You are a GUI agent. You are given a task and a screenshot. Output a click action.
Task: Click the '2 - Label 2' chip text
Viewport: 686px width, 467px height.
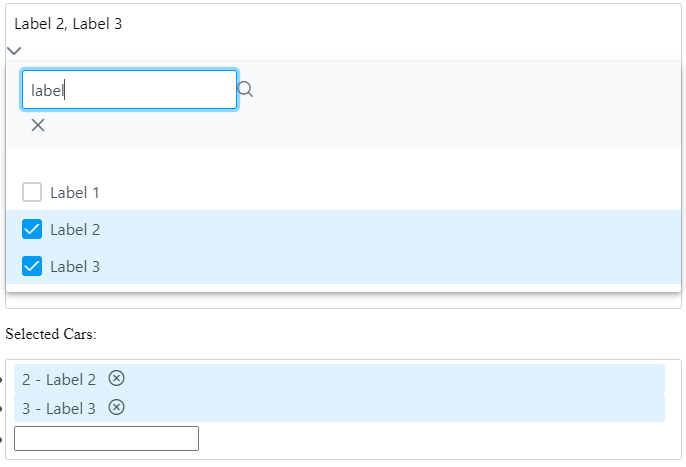click(x=59, y=379)
